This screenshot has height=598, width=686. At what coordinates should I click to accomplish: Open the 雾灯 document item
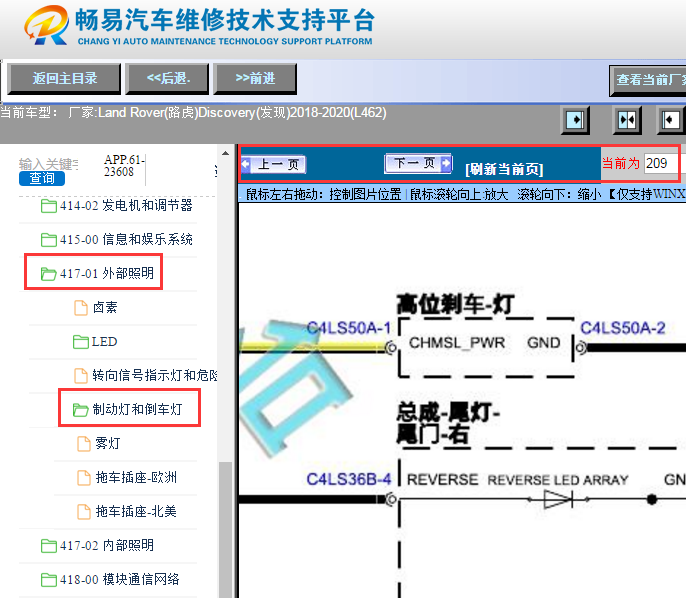coord(107,443)
